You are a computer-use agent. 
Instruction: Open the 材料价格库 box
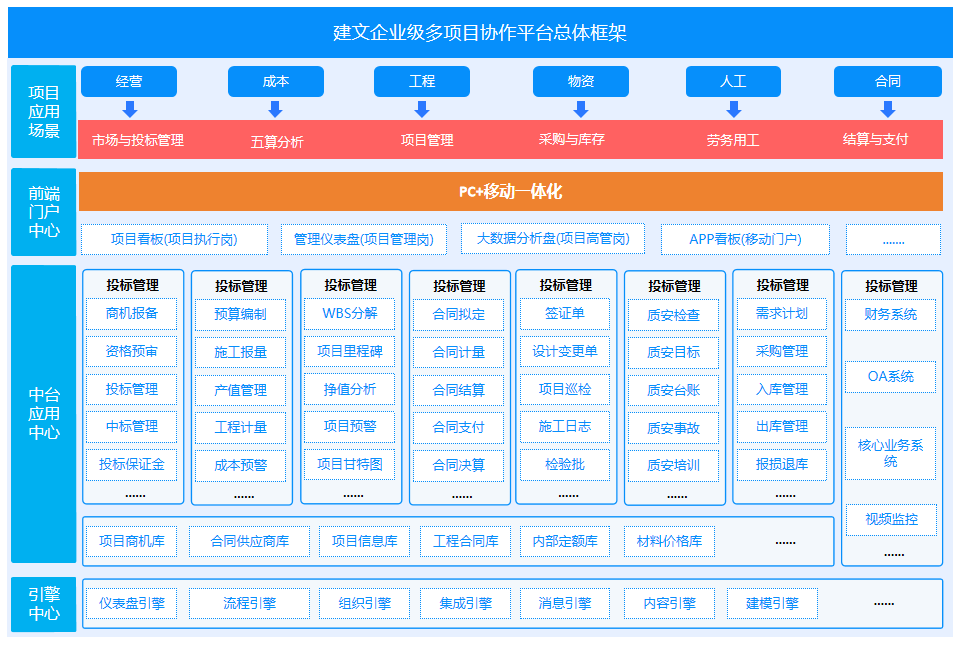point(669,542)
